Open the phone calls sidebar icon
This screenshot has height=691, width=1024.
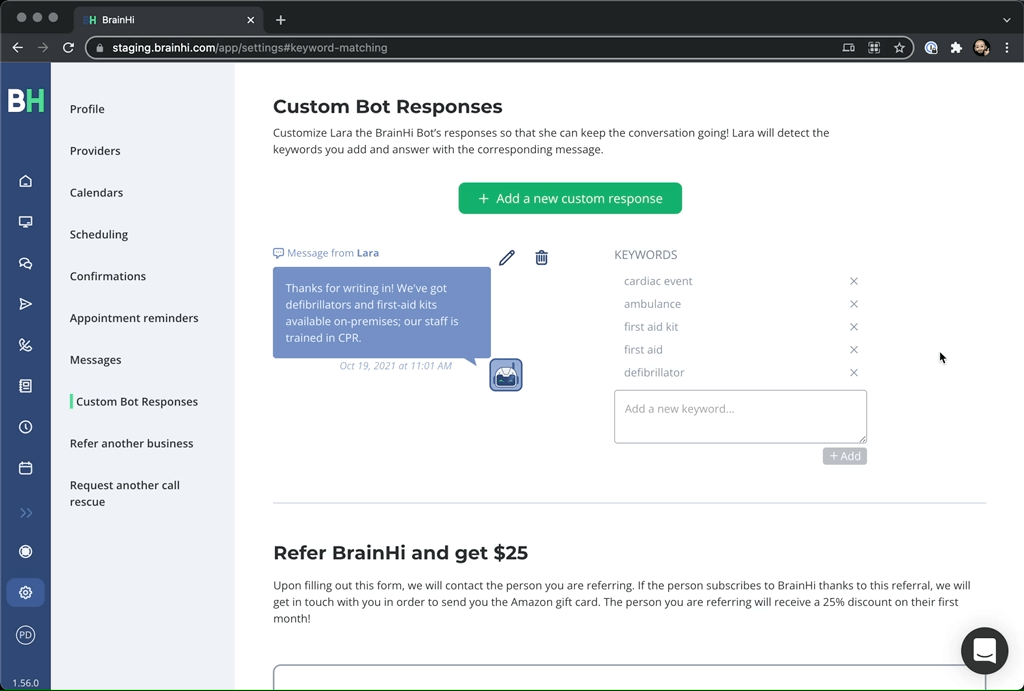(x=25, y=345)
